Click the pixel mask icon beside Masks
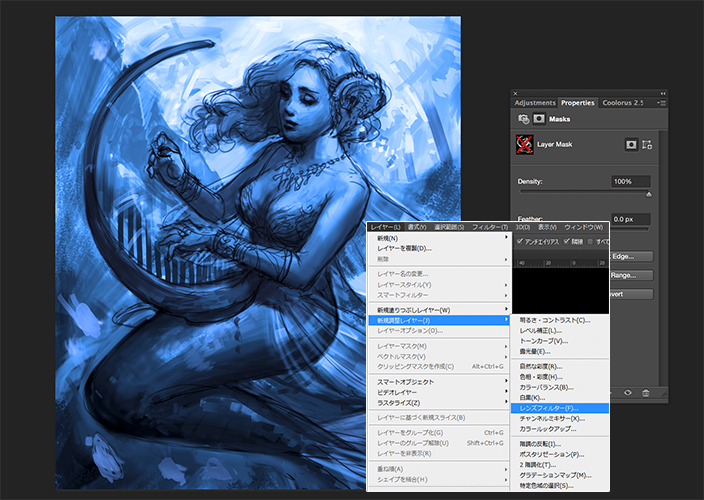 539,119
